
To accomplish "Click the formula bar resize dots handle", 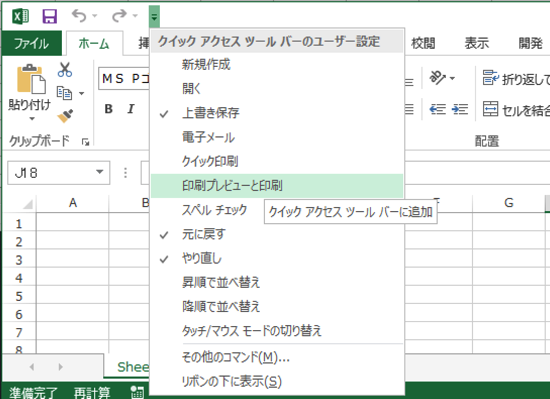I will click(x=125, y=173).
